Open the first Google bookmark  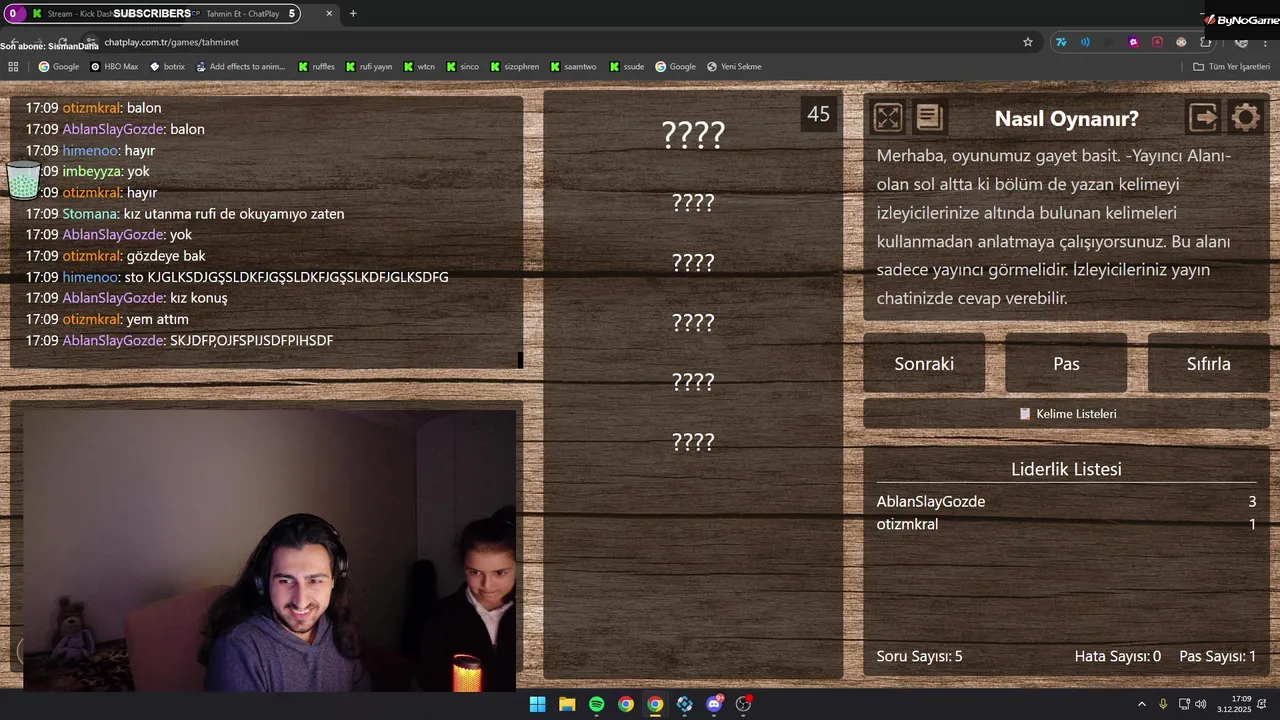(x=59, y=67)
